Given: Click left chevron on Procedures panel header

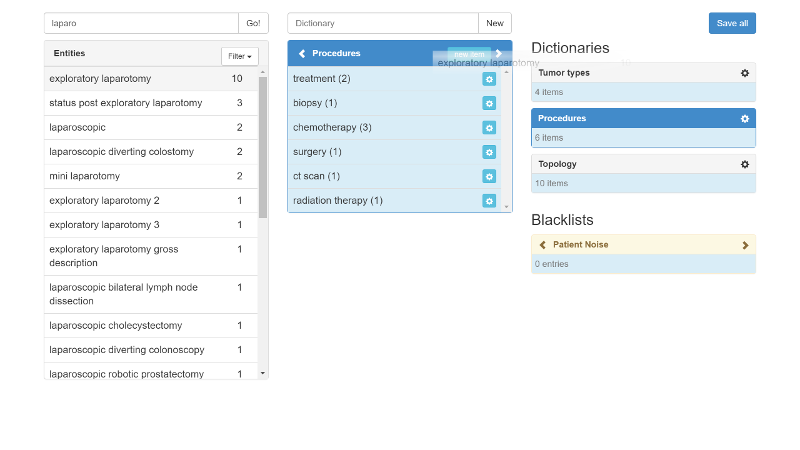Looking at the screenshot, I should pos(302,53).
